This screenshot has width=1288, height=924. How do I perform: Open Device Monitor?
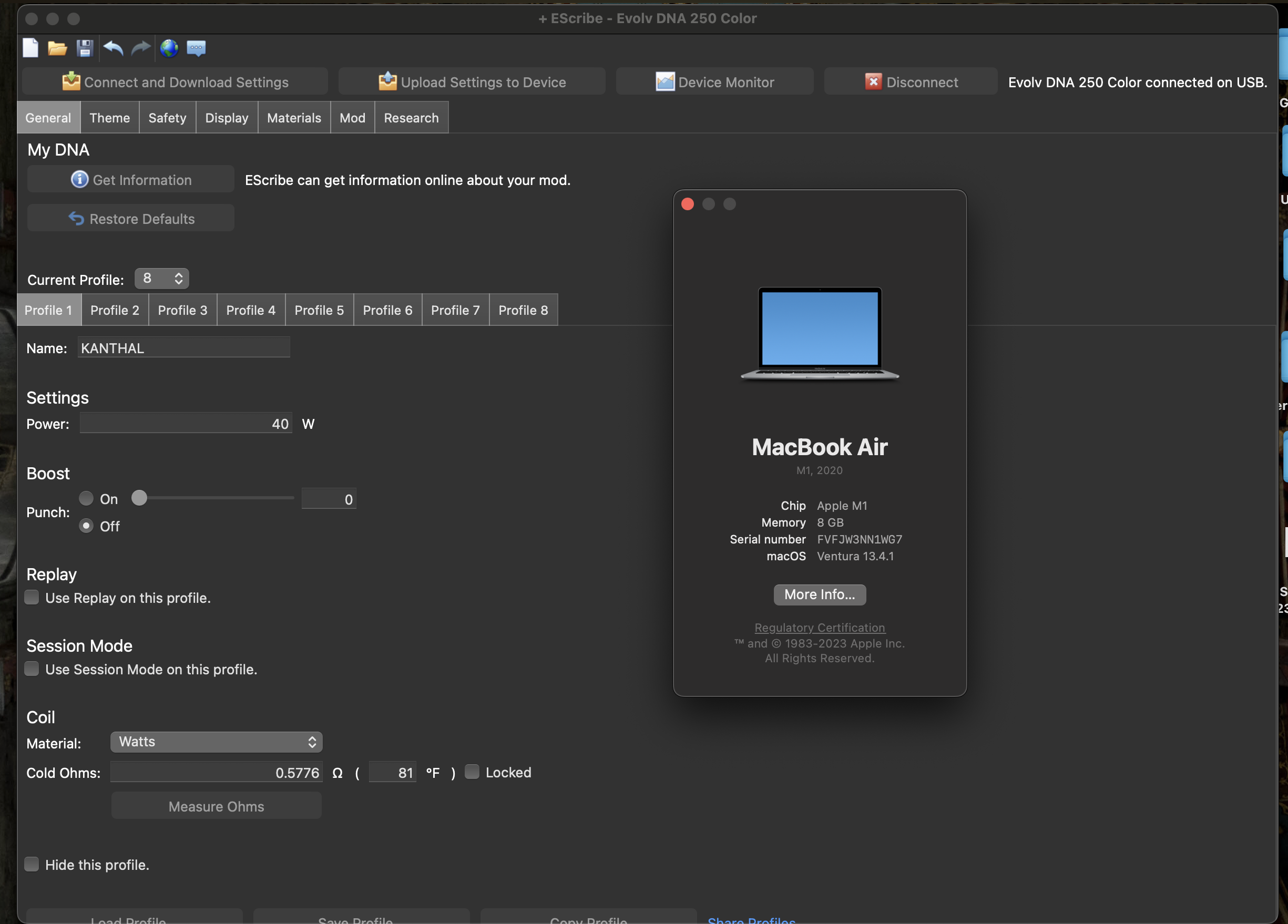714,82
